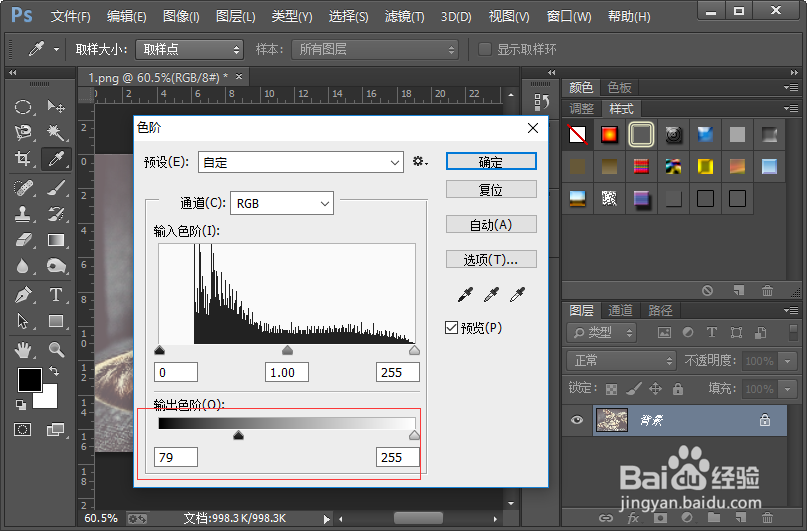Switch to the 调整 tab
This screenshot has height=531, width=807.
582,109
